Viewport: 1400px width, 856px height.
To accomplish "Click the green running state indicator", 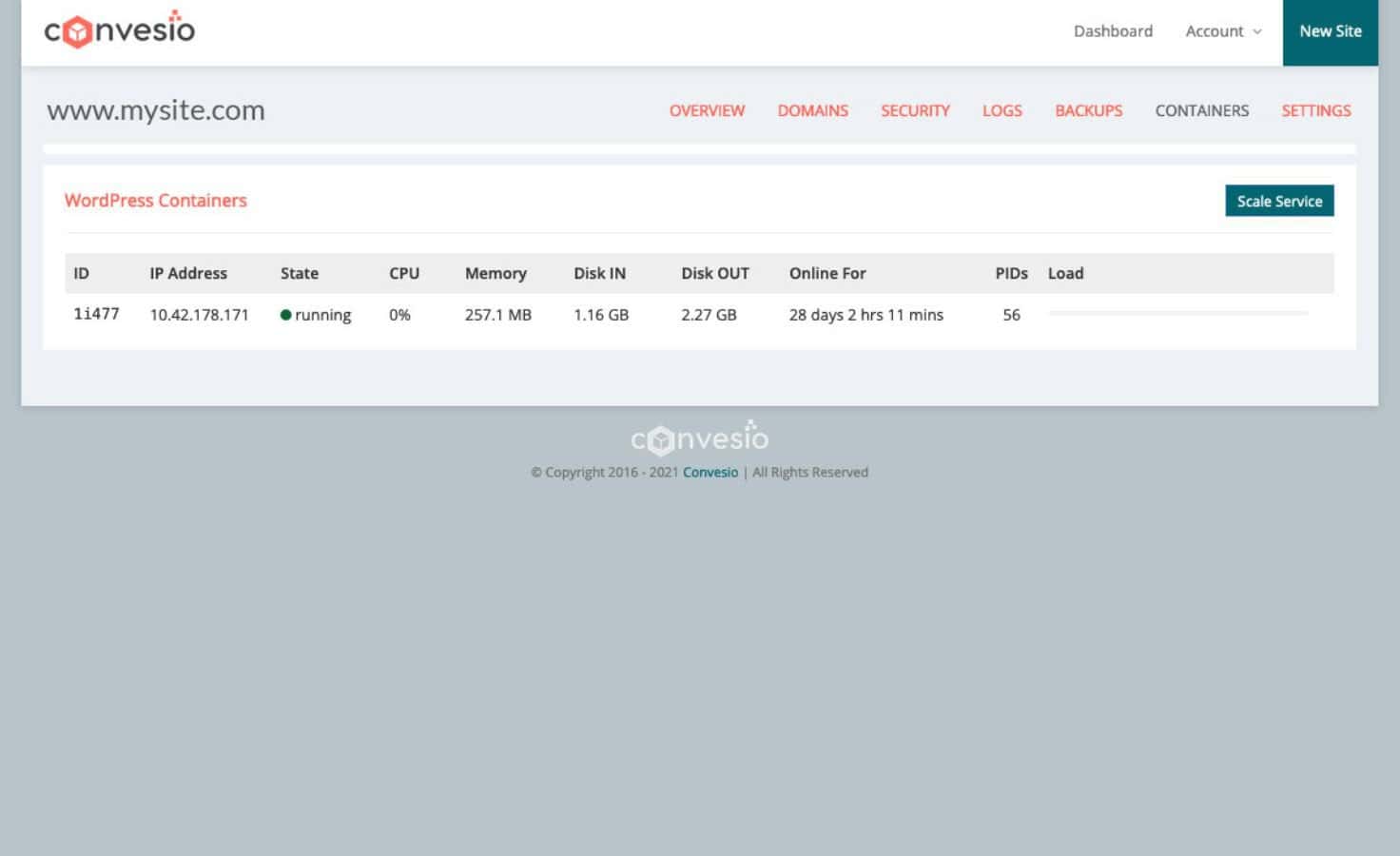I will click(x=287, y=315).
